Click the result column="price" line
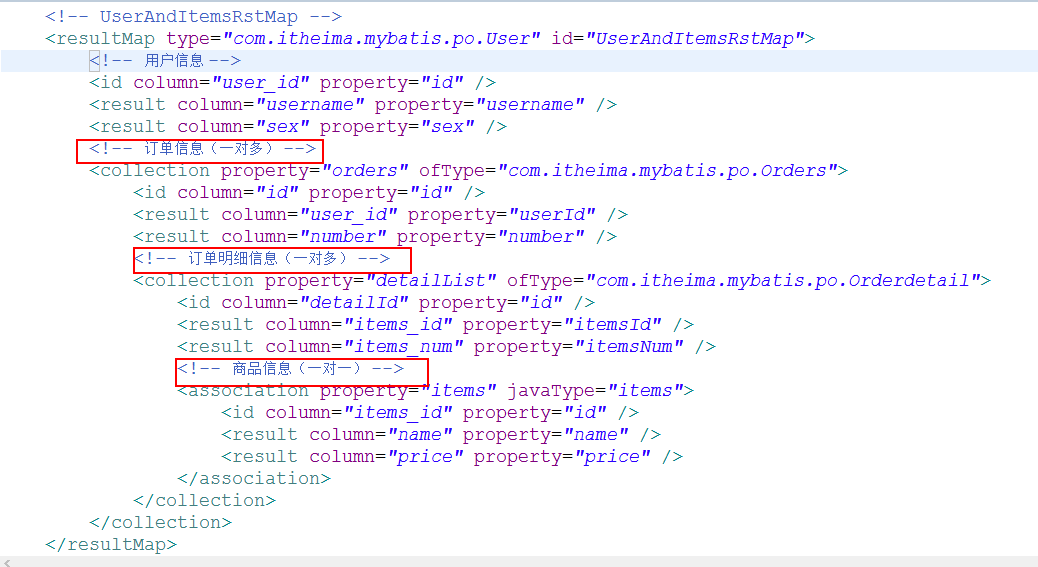Viewport: 1038px width, 567px height. [x=452, y=456]
